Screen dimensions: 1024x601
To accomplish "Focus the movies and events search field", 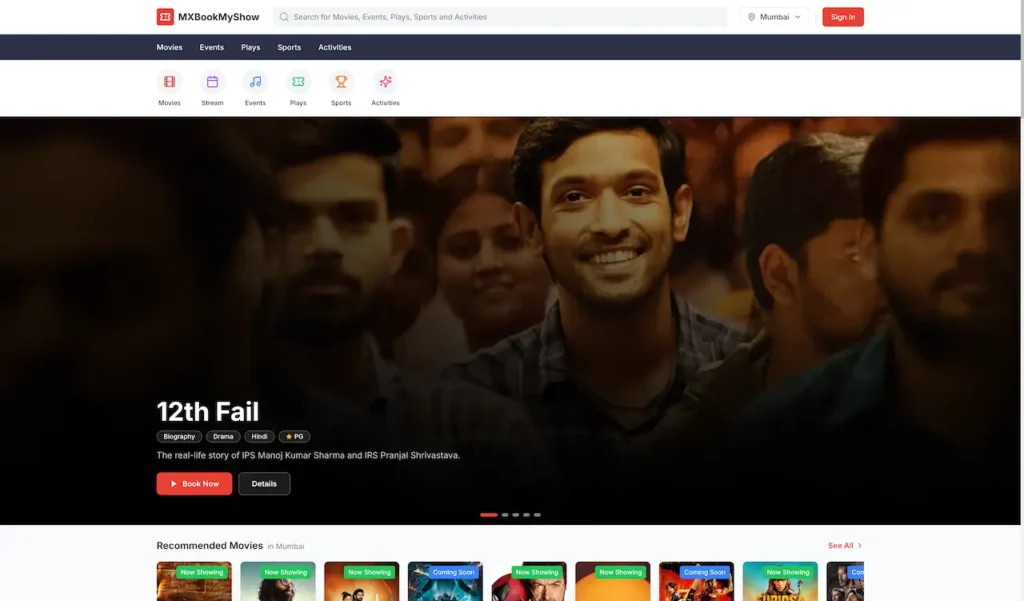I will click(500, 17).
